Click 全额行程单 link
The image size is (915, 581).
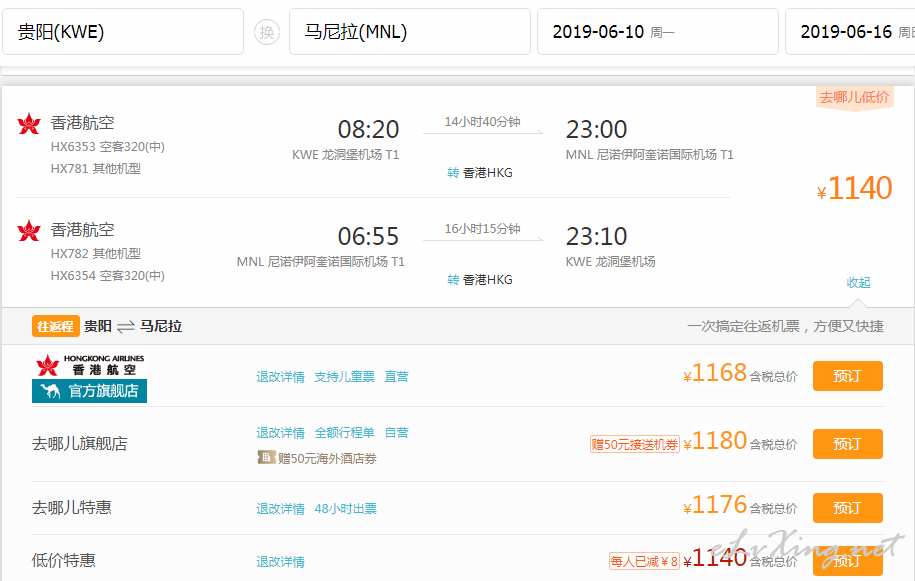click(x=344, y=433)
